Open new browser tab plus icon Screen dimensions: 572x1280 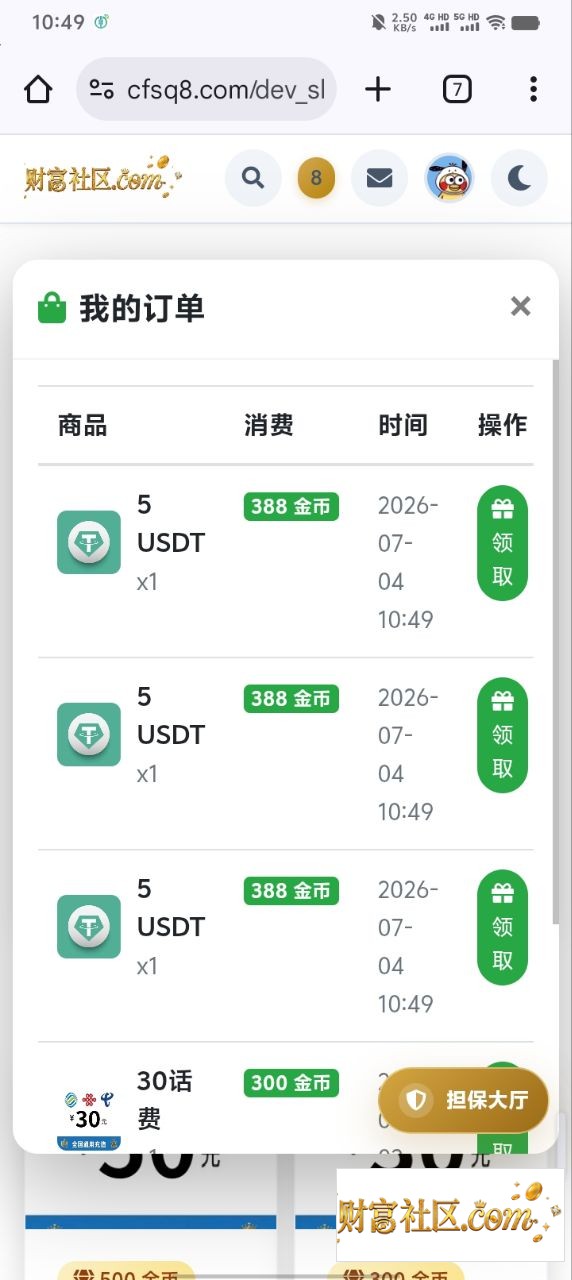378,89
